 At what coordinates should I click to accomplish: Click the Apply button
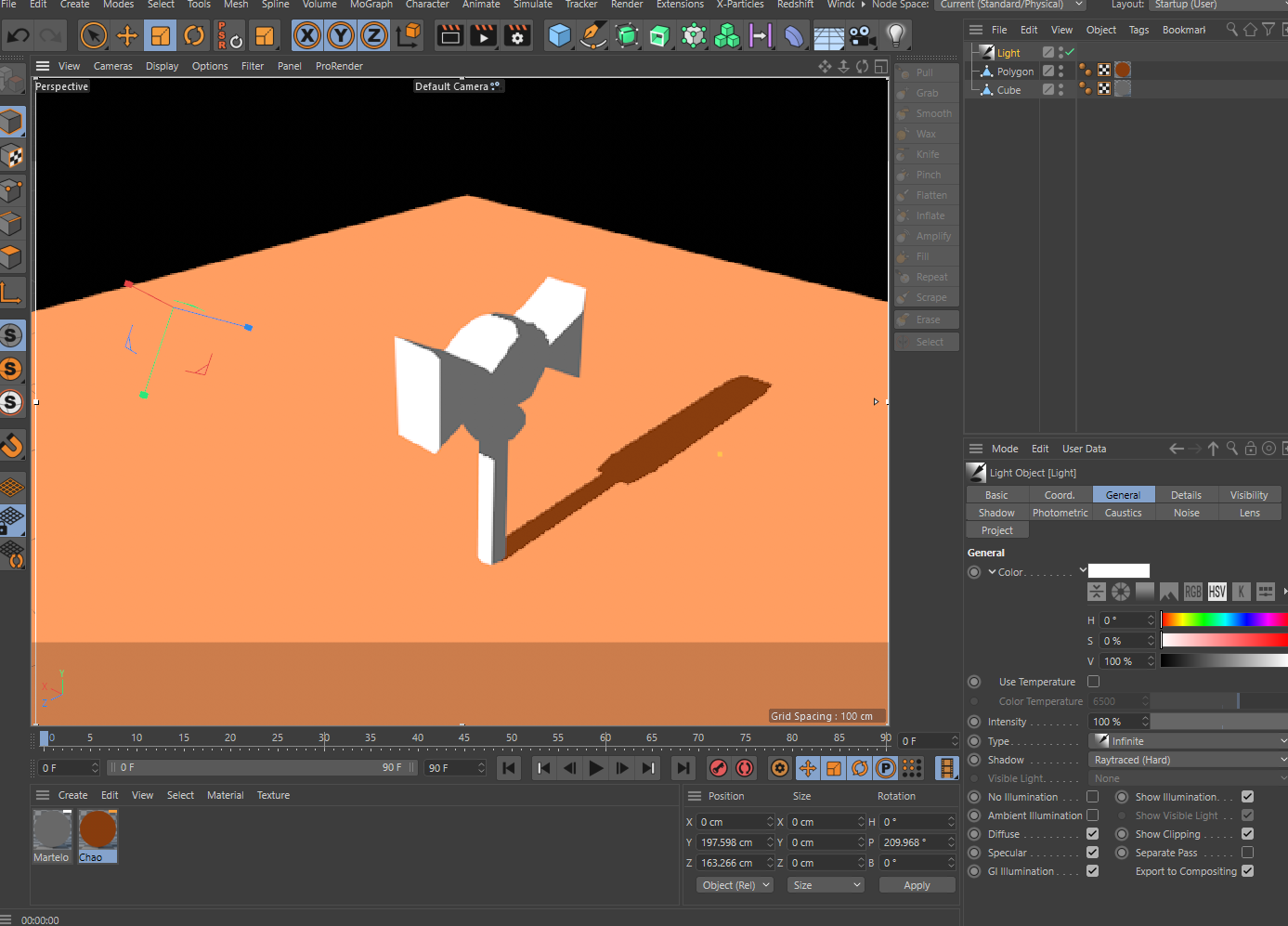pyautogui.click(x=917, y=885)
